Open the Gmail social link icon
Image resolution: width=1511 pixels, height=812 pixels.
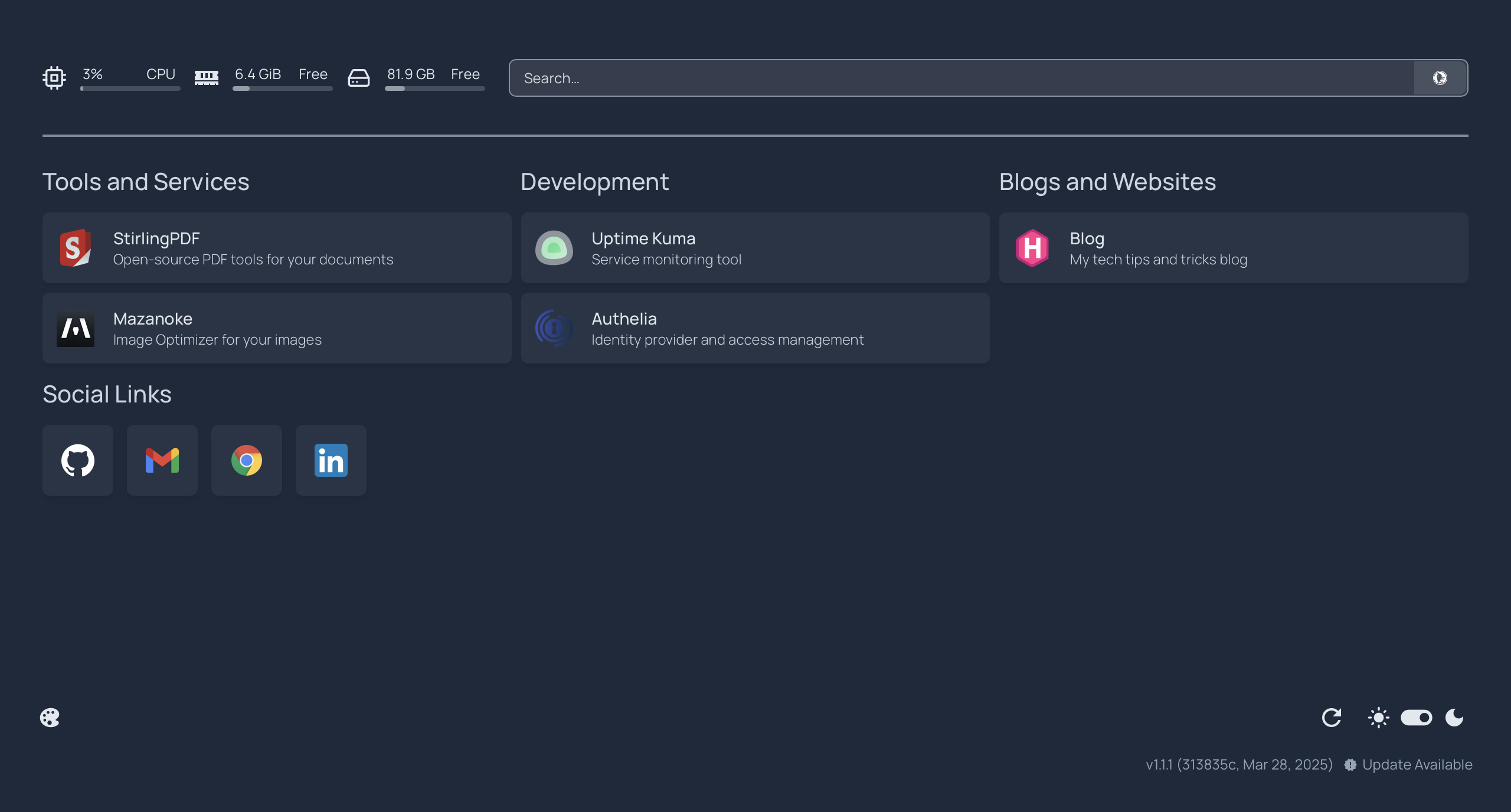(x=162, y=460)
